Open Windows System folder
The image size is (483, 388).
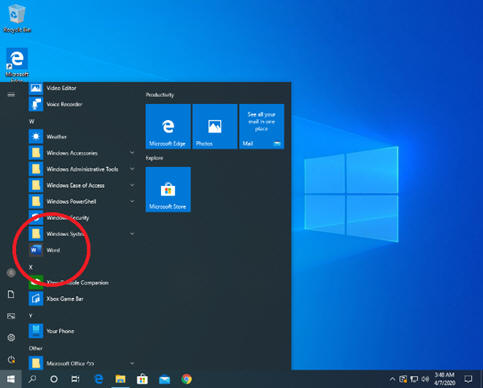tap(82, 234)
